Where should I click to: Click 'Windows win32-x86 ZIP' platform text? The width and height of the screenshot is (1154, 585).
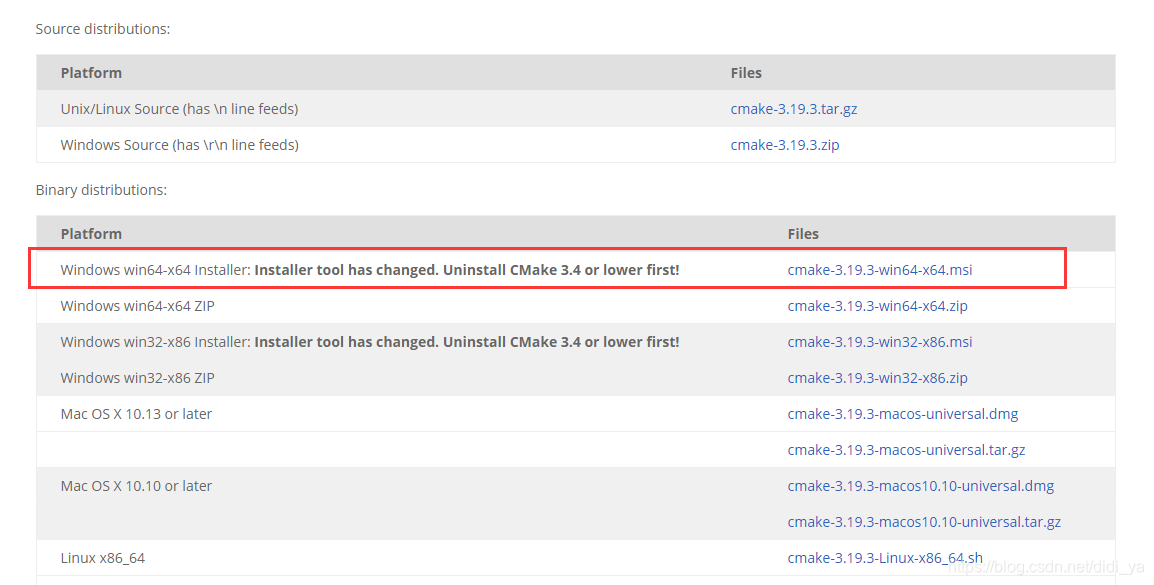click(138, 378)
